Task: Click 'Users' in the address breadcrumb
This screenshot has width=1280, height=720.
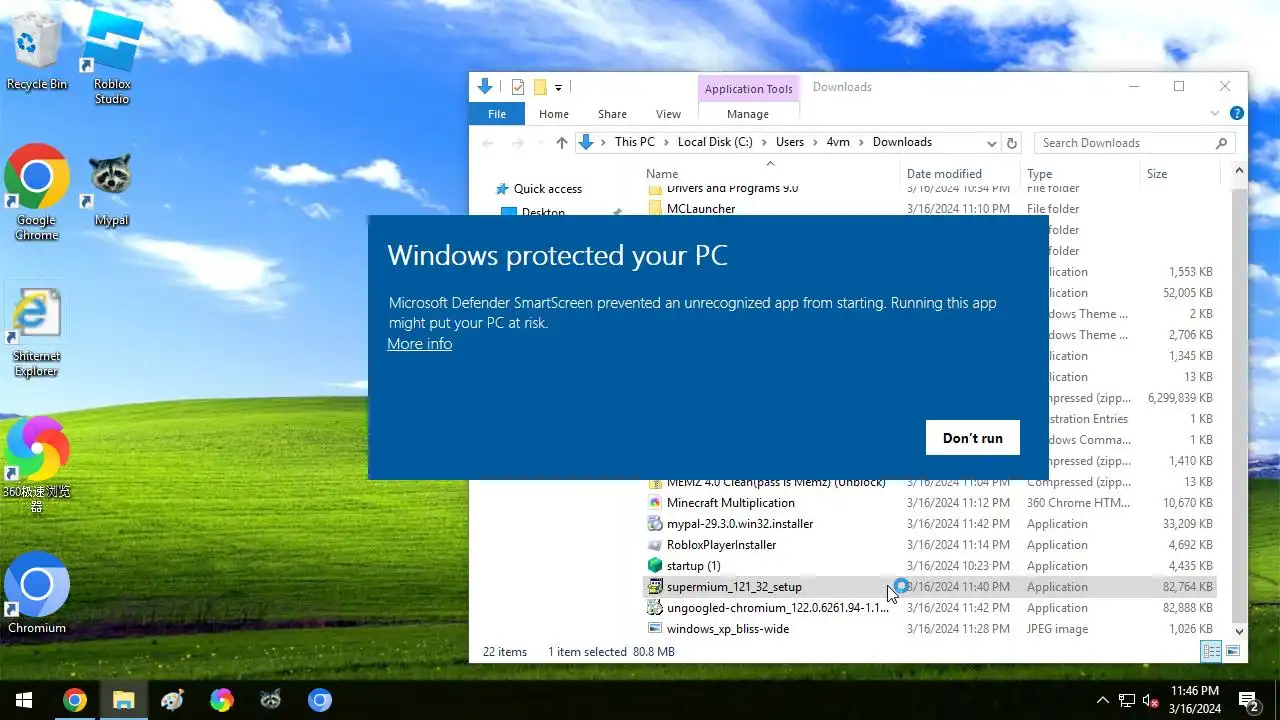Action: pyautogui.click(x=790, y=142)
